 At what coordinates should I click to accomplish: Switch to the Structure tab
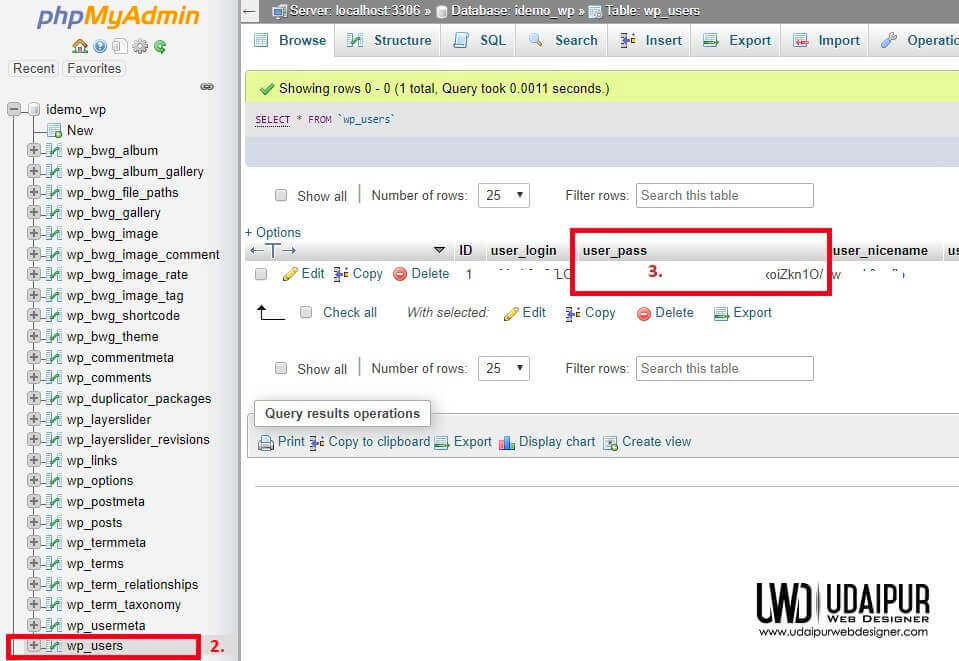tap(389, 40)
